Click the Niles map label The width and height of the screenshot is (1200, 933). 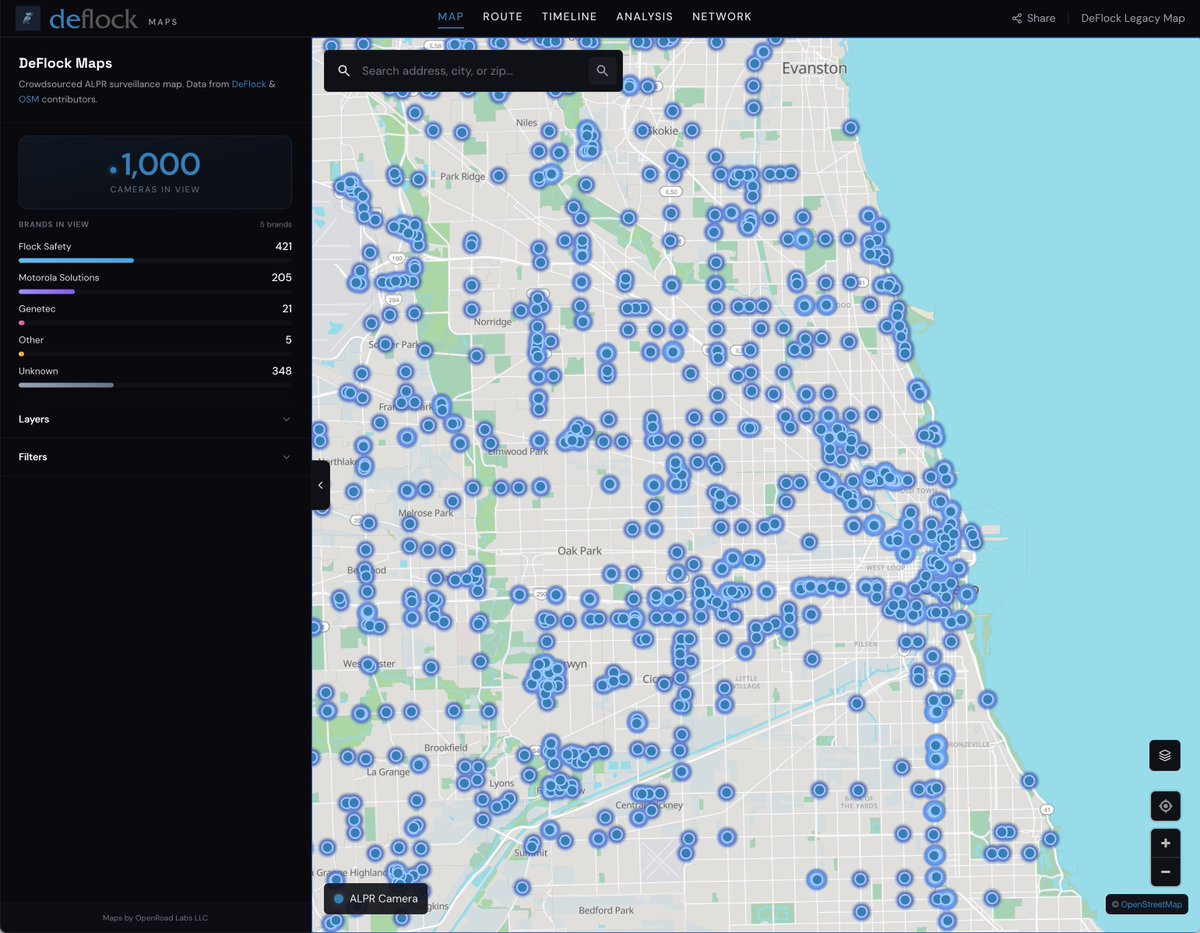(526, 122)
